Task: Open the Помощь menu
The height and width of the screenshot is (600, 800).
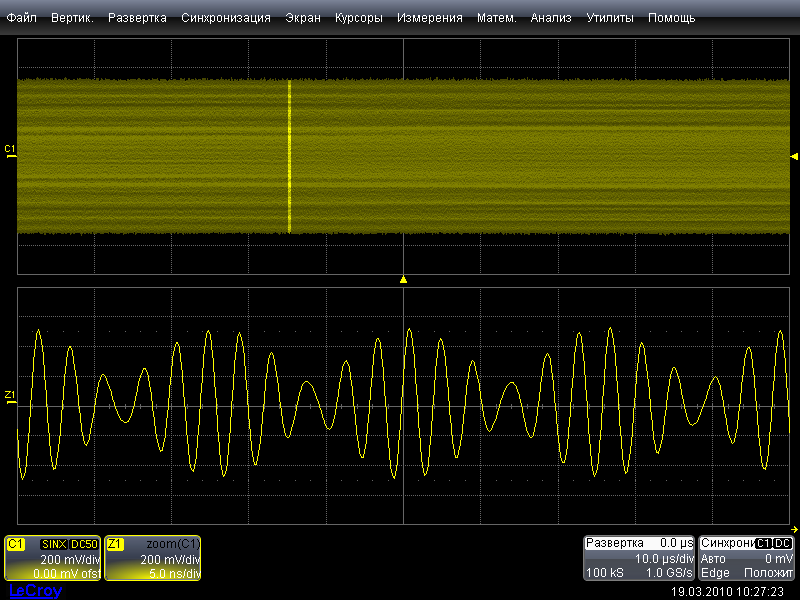Action: point(672,18)
